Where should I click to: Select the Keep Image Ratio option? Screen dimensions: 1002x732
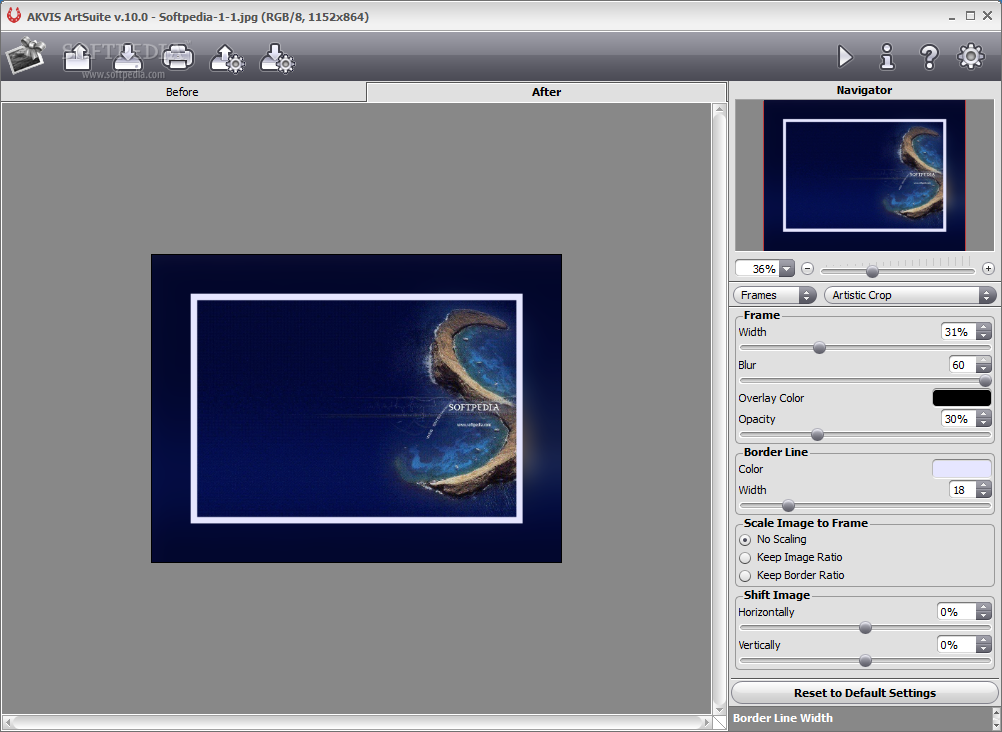[745, 558]
